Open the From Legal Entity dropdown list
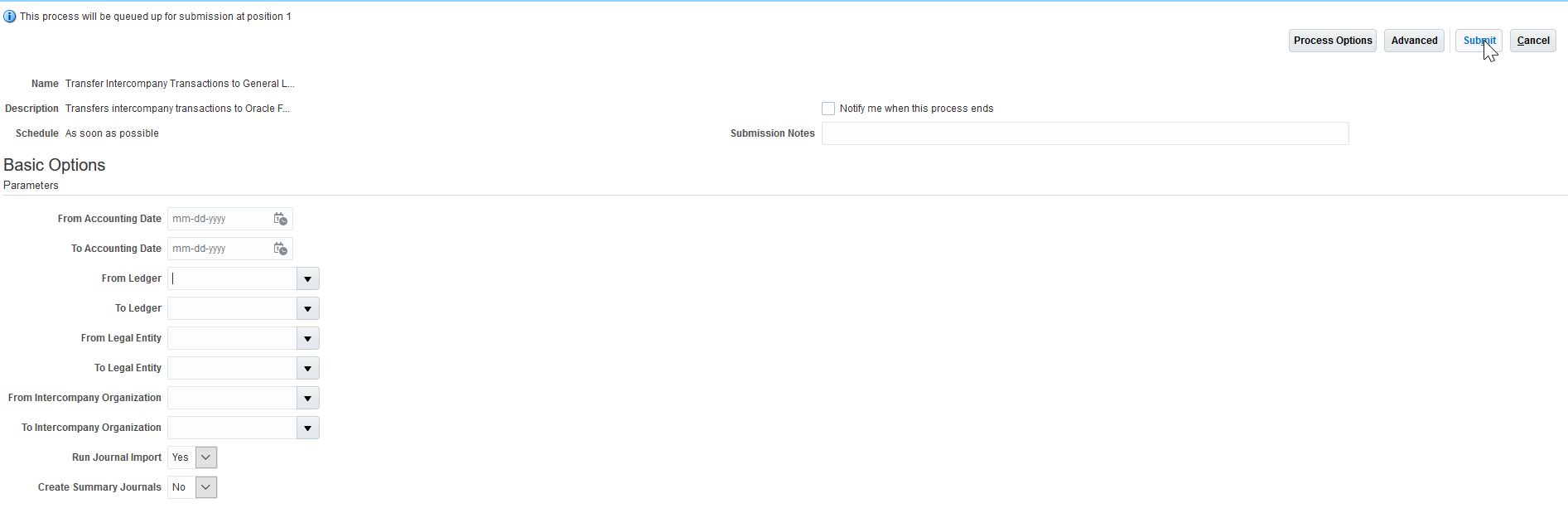The height and width of the screenshot is (513, 1568). pos(307,339)
